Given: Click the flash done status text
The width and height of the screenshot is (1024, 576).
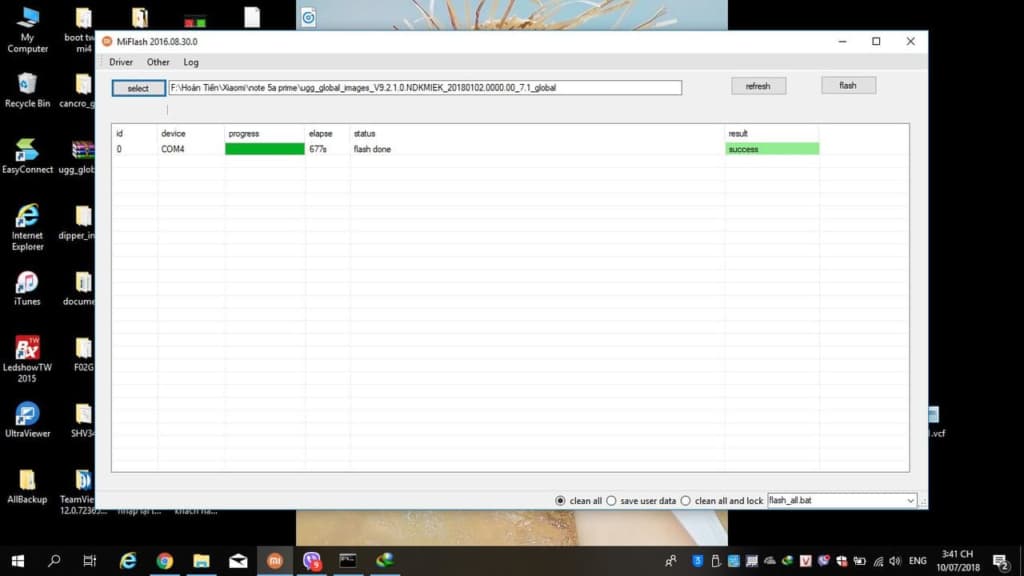Looking at the screenshot, I should coord(372,149).
